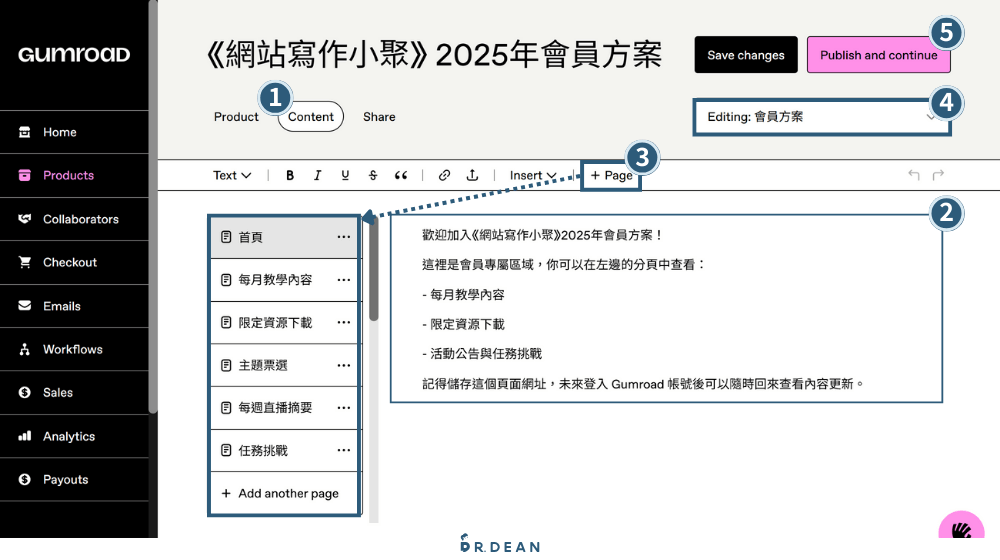
Task: Click the undo arrow
Action: pyautogui.click(x=913, y=175)
